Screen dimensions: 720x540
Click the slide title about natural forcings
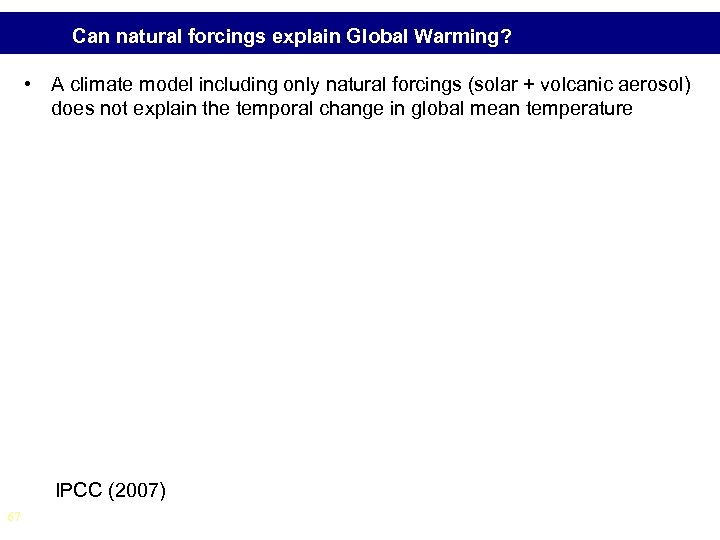point(292,39)
